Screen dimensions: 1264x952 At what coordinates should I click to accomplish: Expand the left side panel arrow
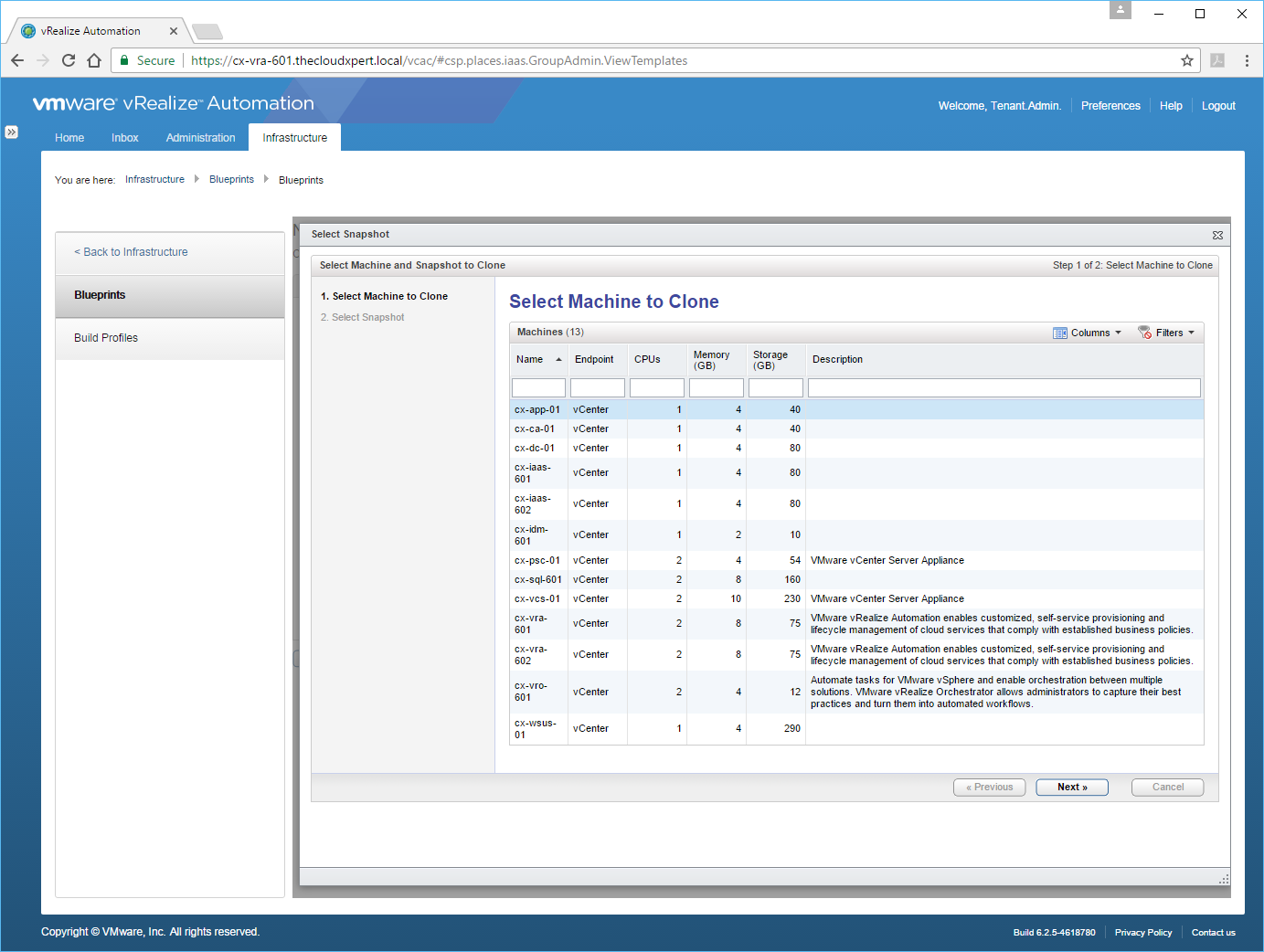pyautogui.click(x=11, y=132)
